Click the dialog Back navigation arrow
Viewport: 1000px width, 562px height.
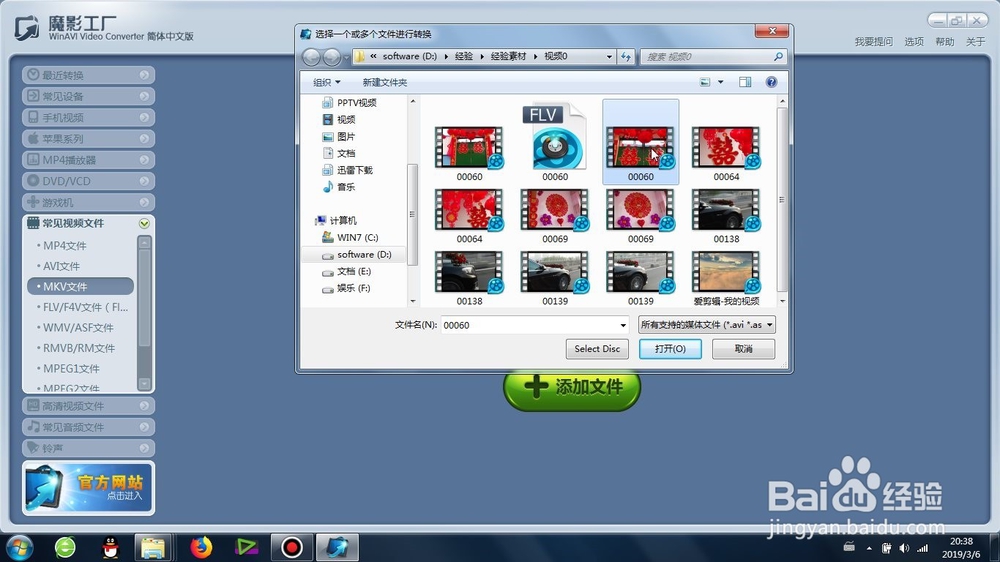(x=311, y=57)
